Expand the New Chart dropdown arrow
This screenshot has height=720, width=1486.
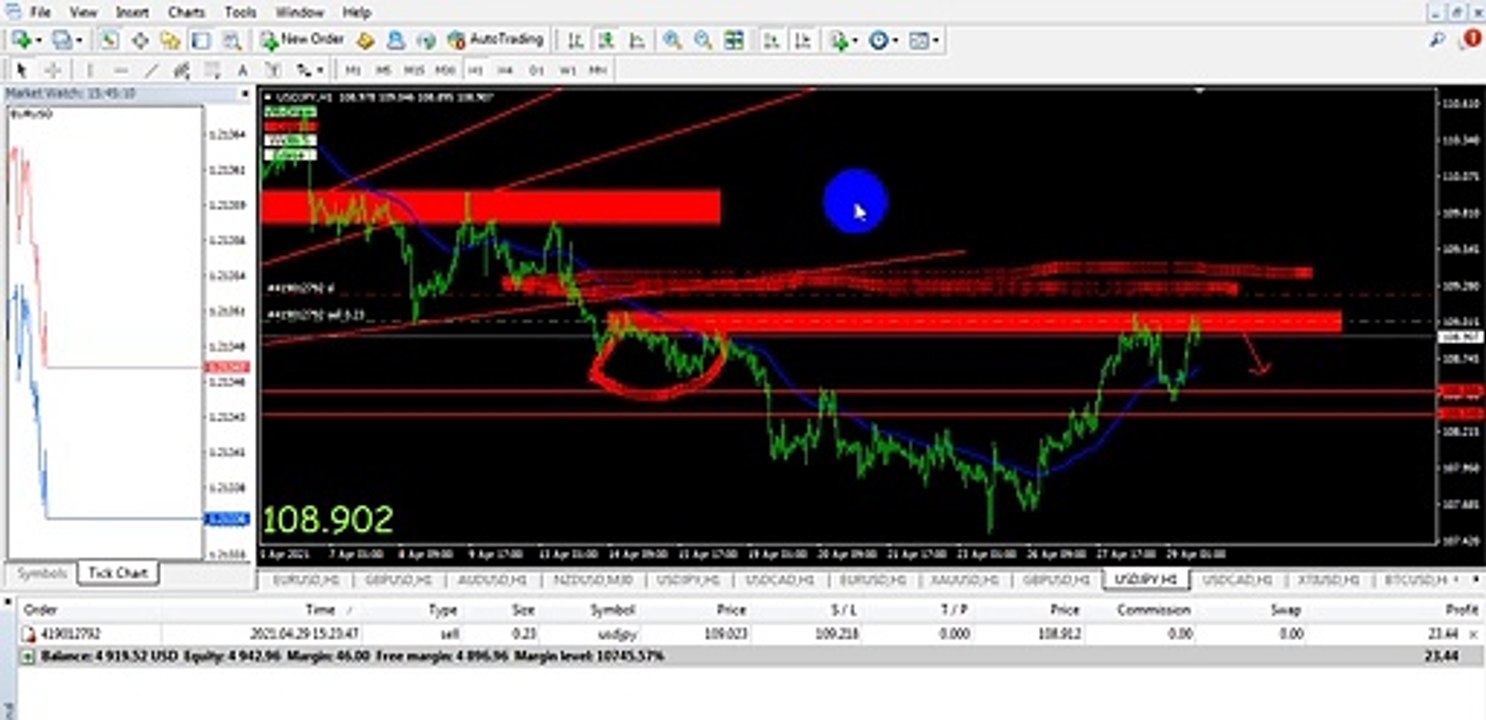(x=39, y=41)
